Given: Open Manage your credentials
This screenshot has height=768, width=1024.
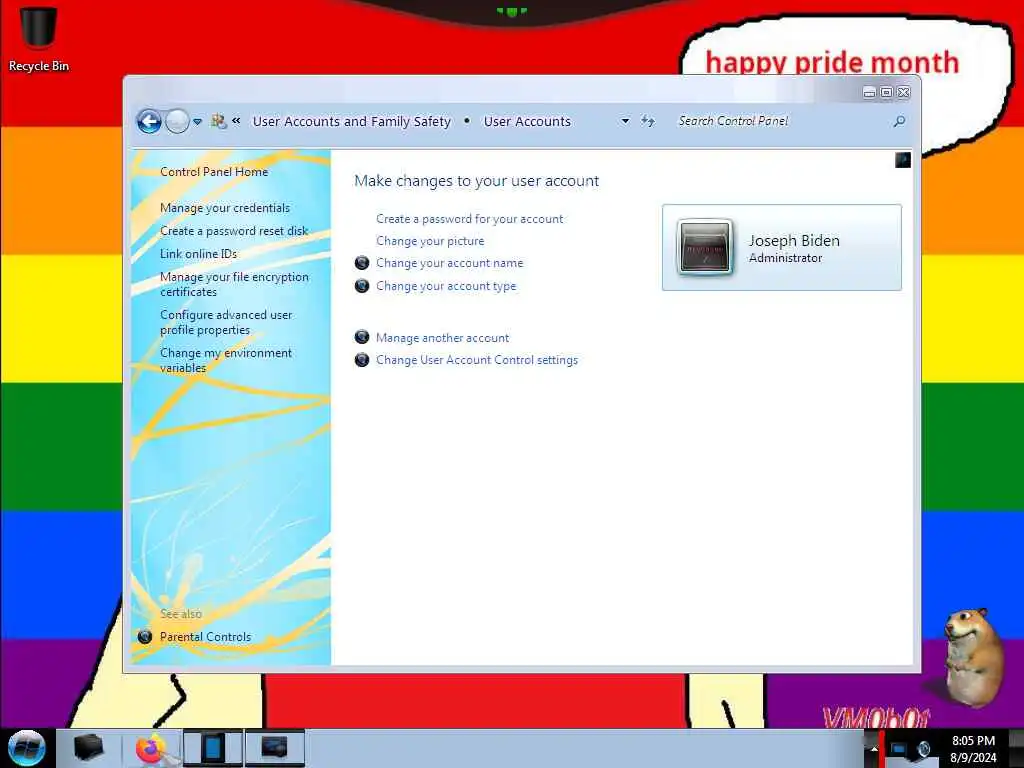Looking at the screenshot, I should tap(225, 208).
